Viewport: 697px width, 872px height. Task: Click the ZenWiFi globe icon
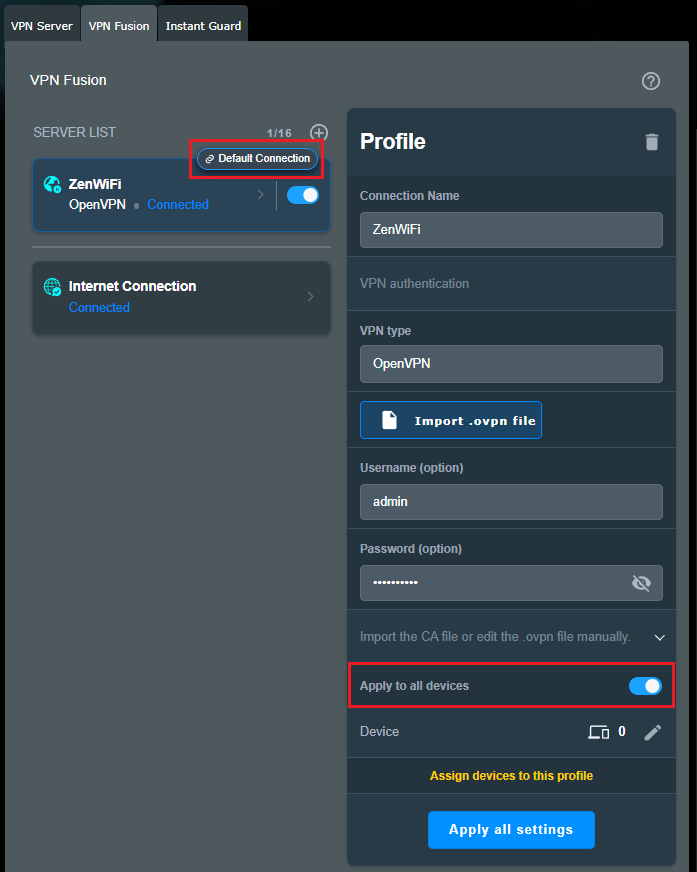pos(52,184)
